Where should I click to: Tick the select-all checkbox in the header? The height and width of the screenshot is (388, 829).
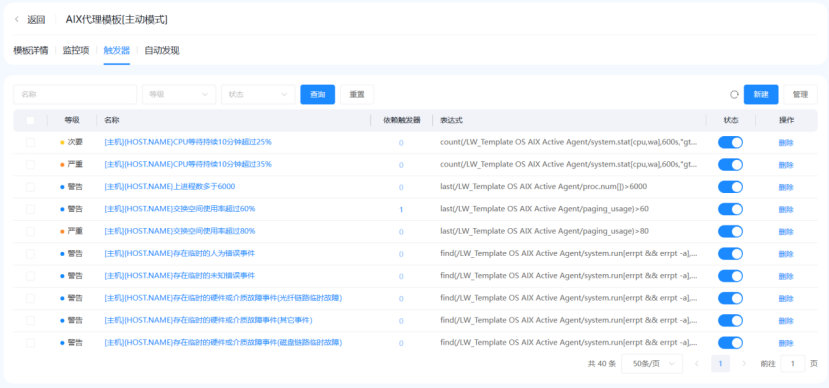(31, 121)
